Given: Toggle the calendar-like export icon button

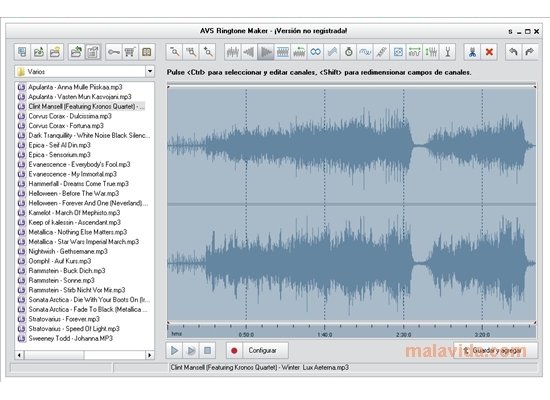Looking at the screenshot, I should point(93,52).
